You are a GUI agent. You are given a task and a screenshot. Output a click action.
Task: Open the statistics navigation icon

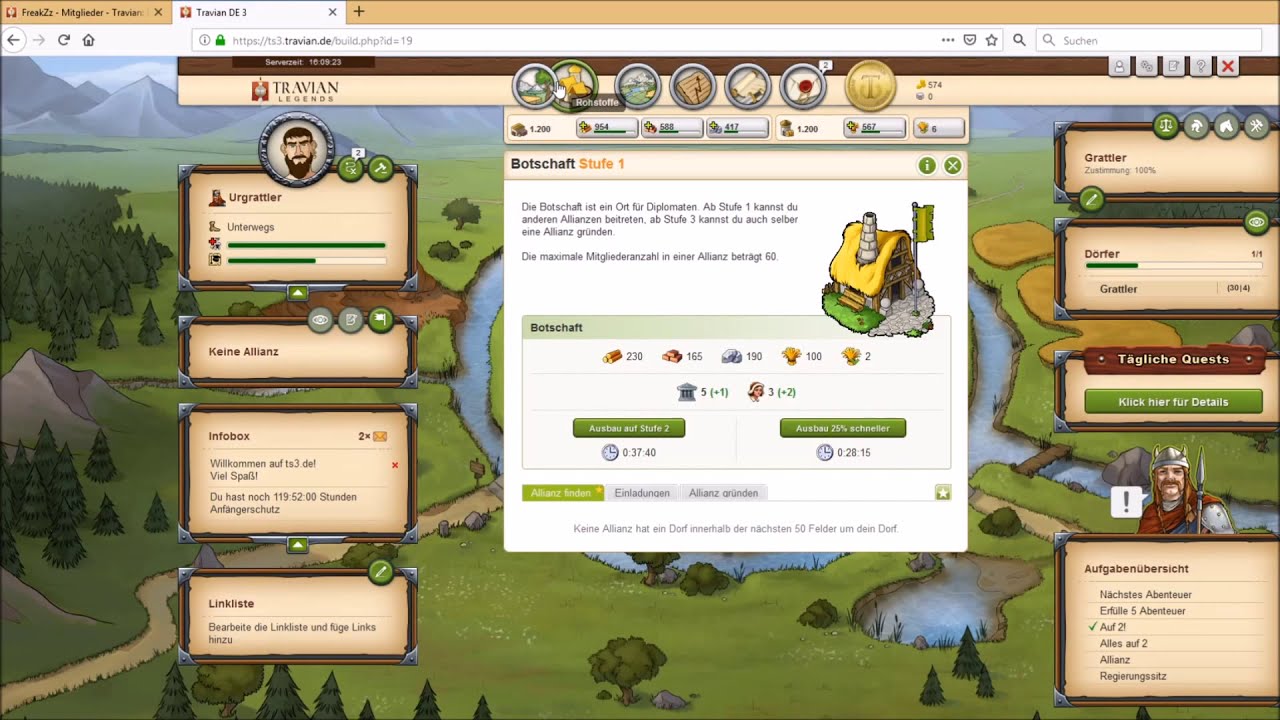click(x=693, y=87)
